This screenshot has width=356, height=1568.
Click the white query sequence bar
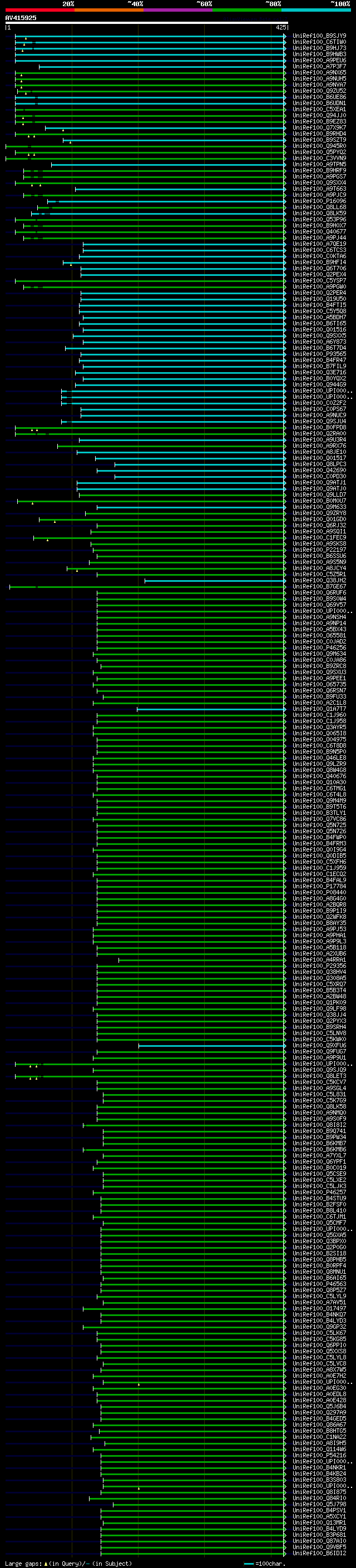[146, 22]
